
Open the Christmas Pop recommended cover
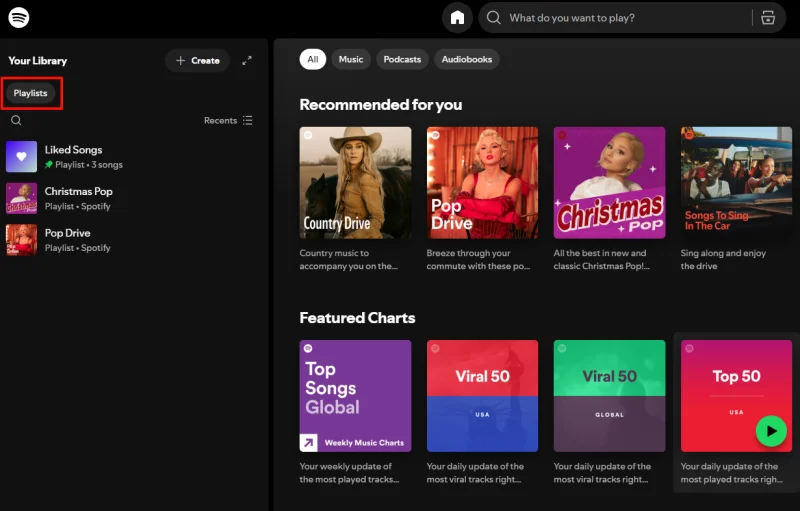pos(609,183)
